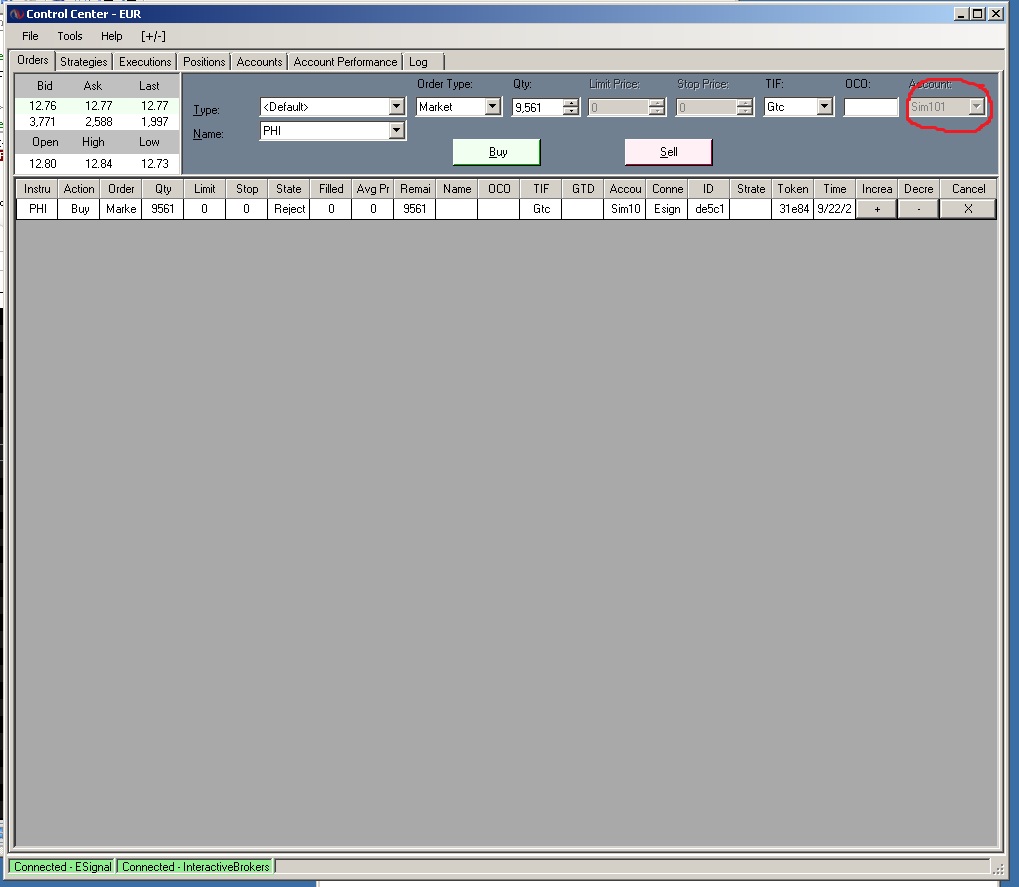Screen dimensions: 1019x887
Task: Switch to the Strategies tab
Action: 83,62
